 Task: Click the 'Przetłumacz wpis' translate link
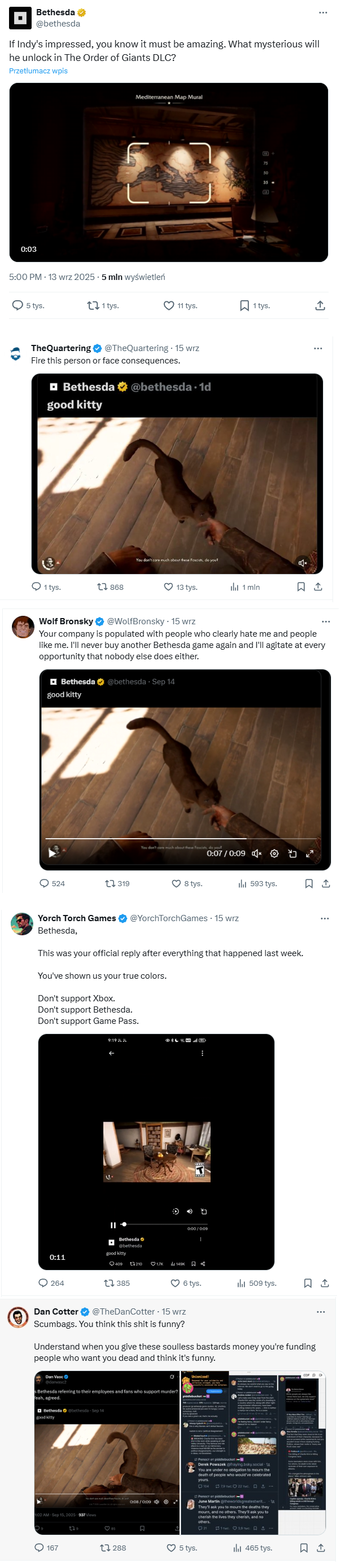[x=38, y=71]
